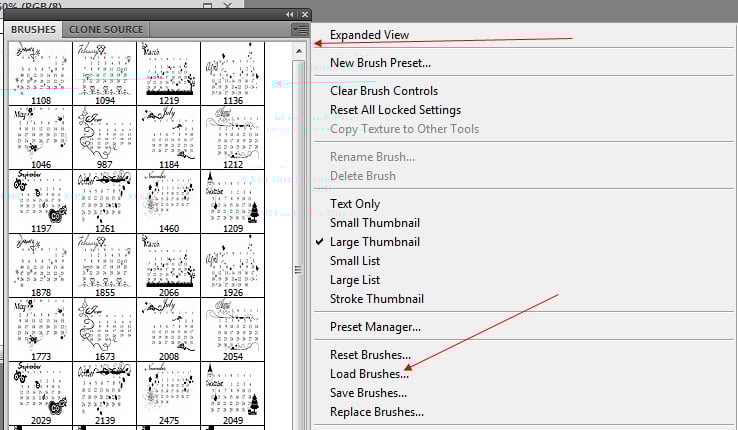Viewport: 738px width, 430px height.
Task: Select May calendar brush 1773
Action: pyautogui.click(x=40, y=329)
